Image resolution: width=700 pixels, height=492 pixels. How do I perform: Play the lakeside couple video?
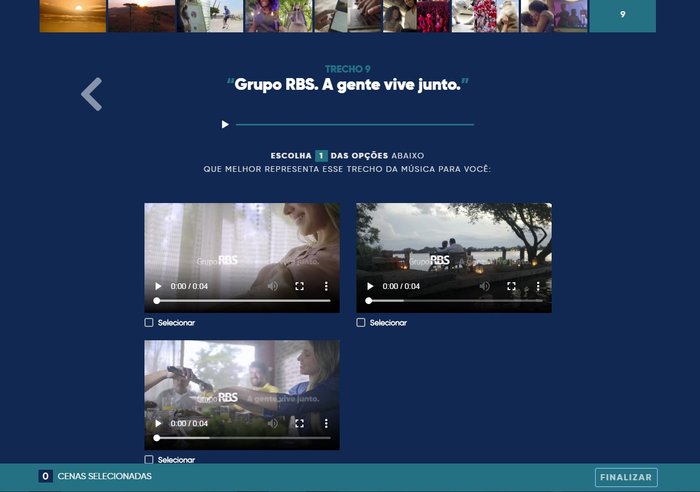pyautogui.click(x=370, y=286)
